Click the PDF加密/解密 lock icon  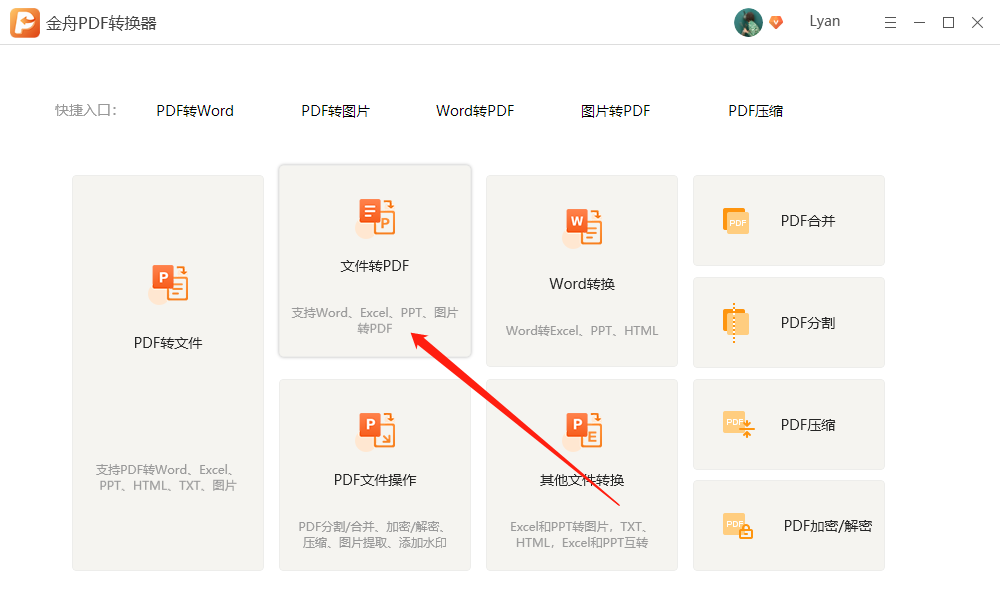point(738,526)
